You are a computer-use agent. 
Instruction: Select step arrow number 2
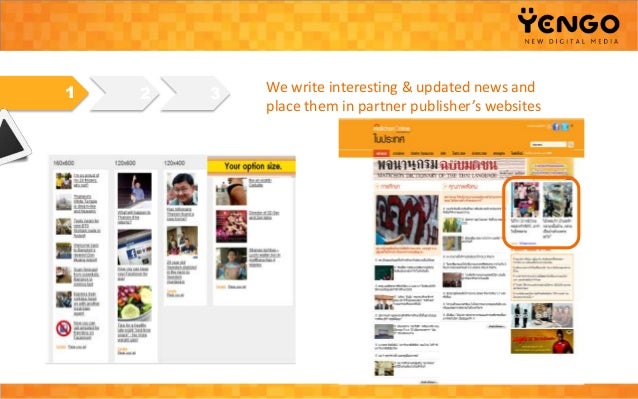pyautogui.click(x=124, y=94)
